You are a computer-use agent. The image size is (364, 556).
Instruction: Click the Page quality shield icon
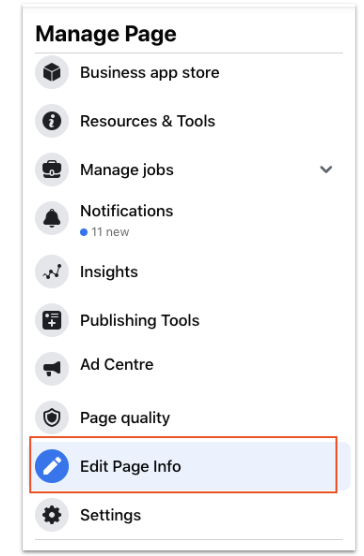tap(52, 418)
